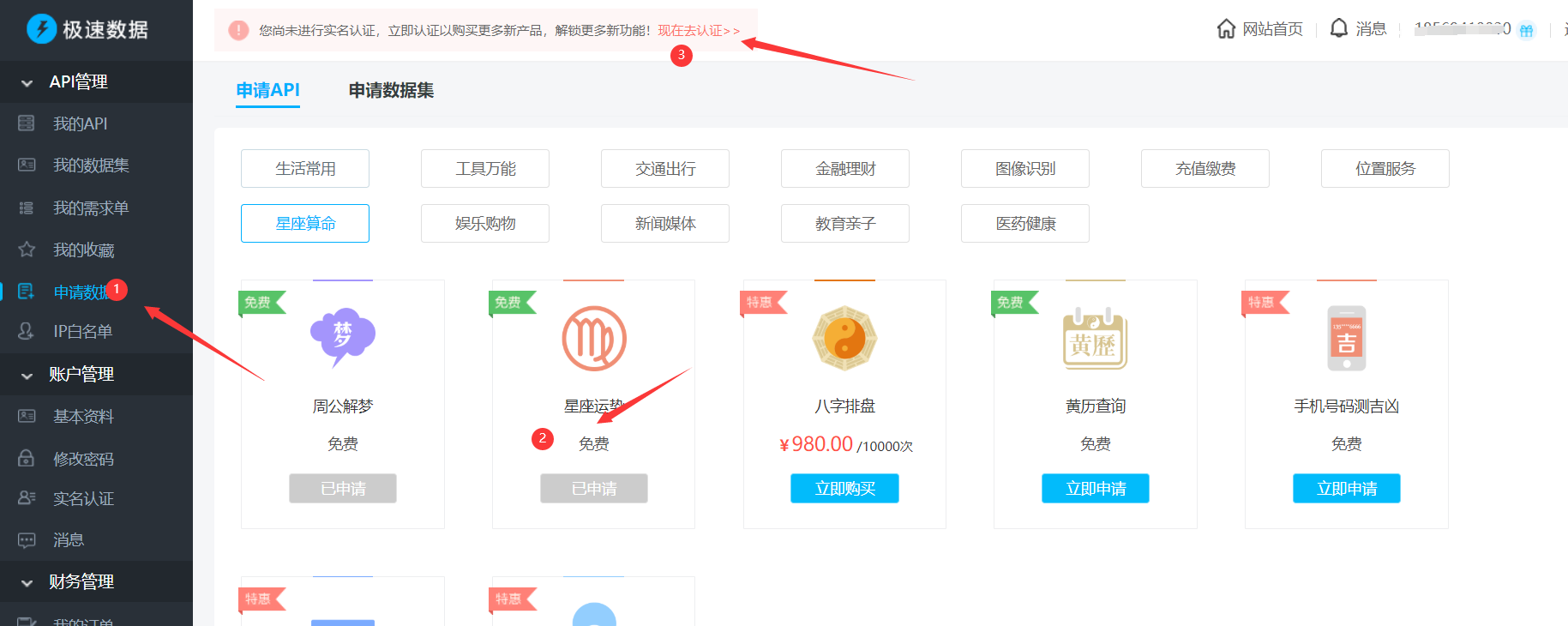Select the 交通出行 category
The image size is (1568, 626).
[x=665, y=169]
